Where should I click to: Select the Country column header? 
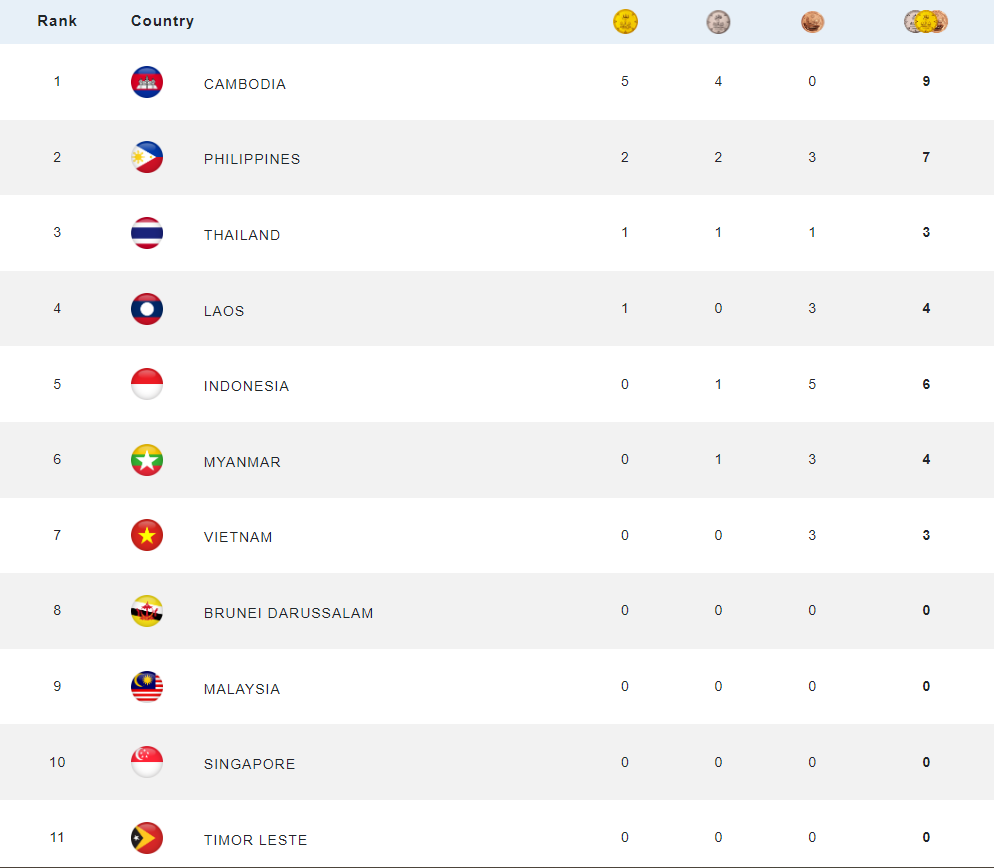162,21
